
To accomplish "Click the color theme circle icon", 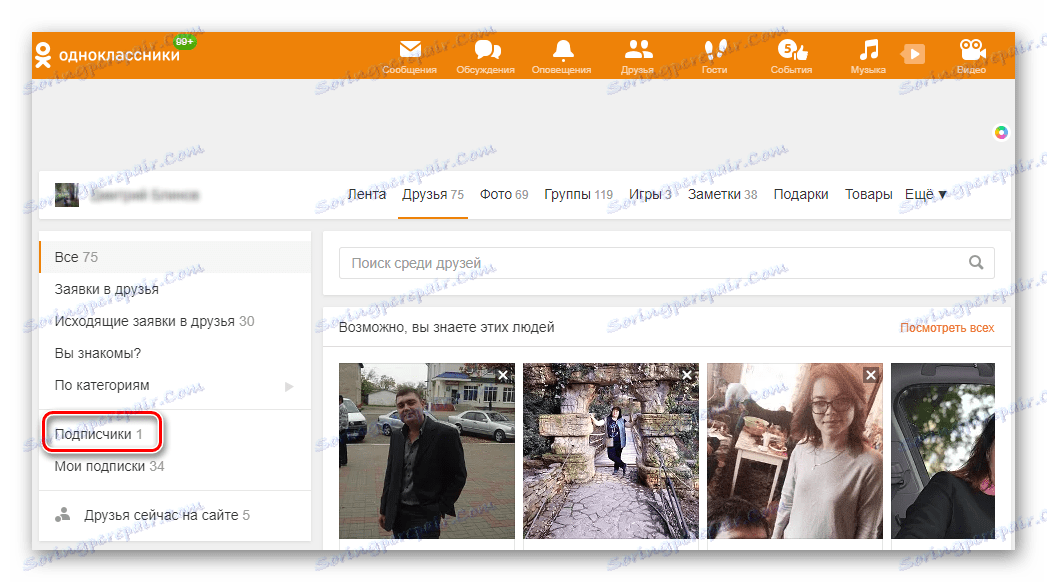I will (1000, 132).
